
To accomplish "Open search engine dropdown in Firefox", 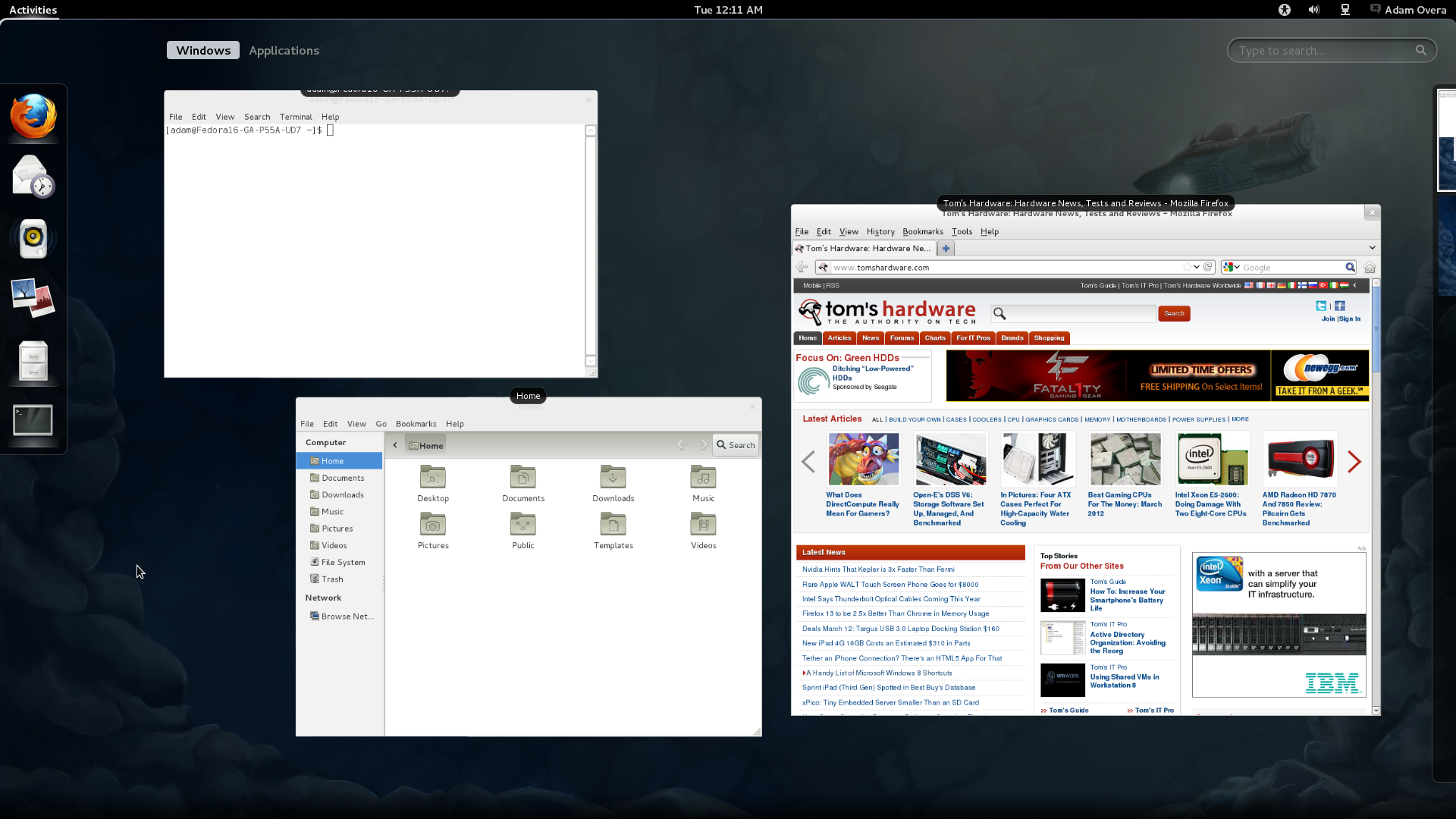I will 1232,267.
